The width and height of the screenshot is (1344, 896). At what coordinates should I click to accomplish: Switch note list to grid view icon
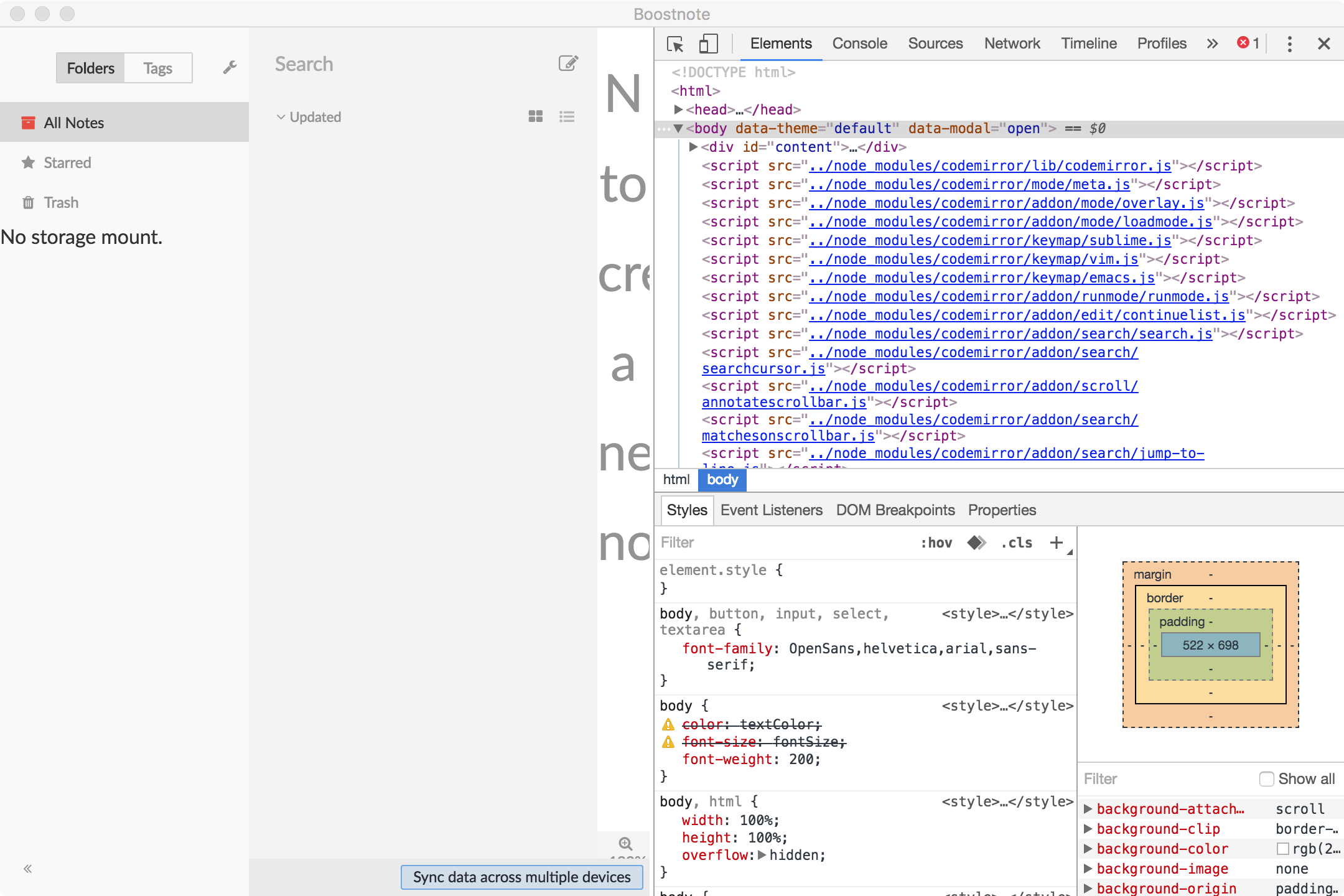pos(536,116)
